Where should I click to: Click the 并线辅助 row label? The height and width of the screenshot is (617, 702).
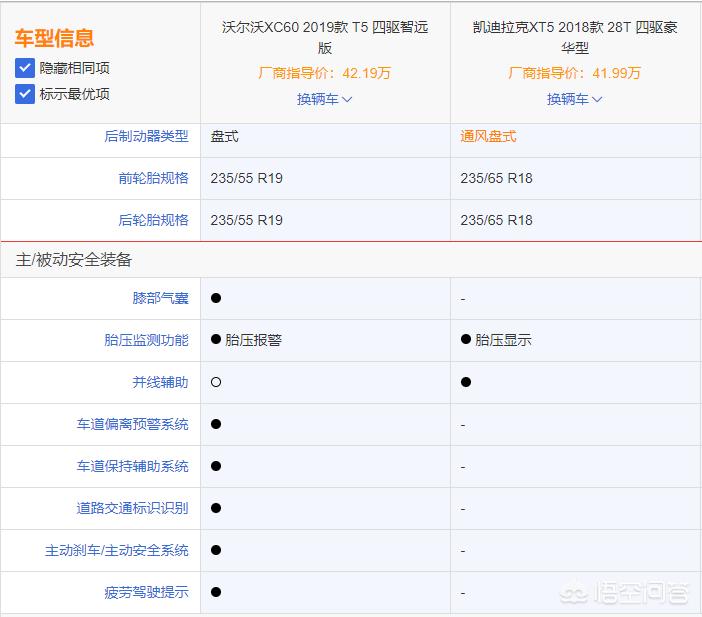click(x=160, y=382)
